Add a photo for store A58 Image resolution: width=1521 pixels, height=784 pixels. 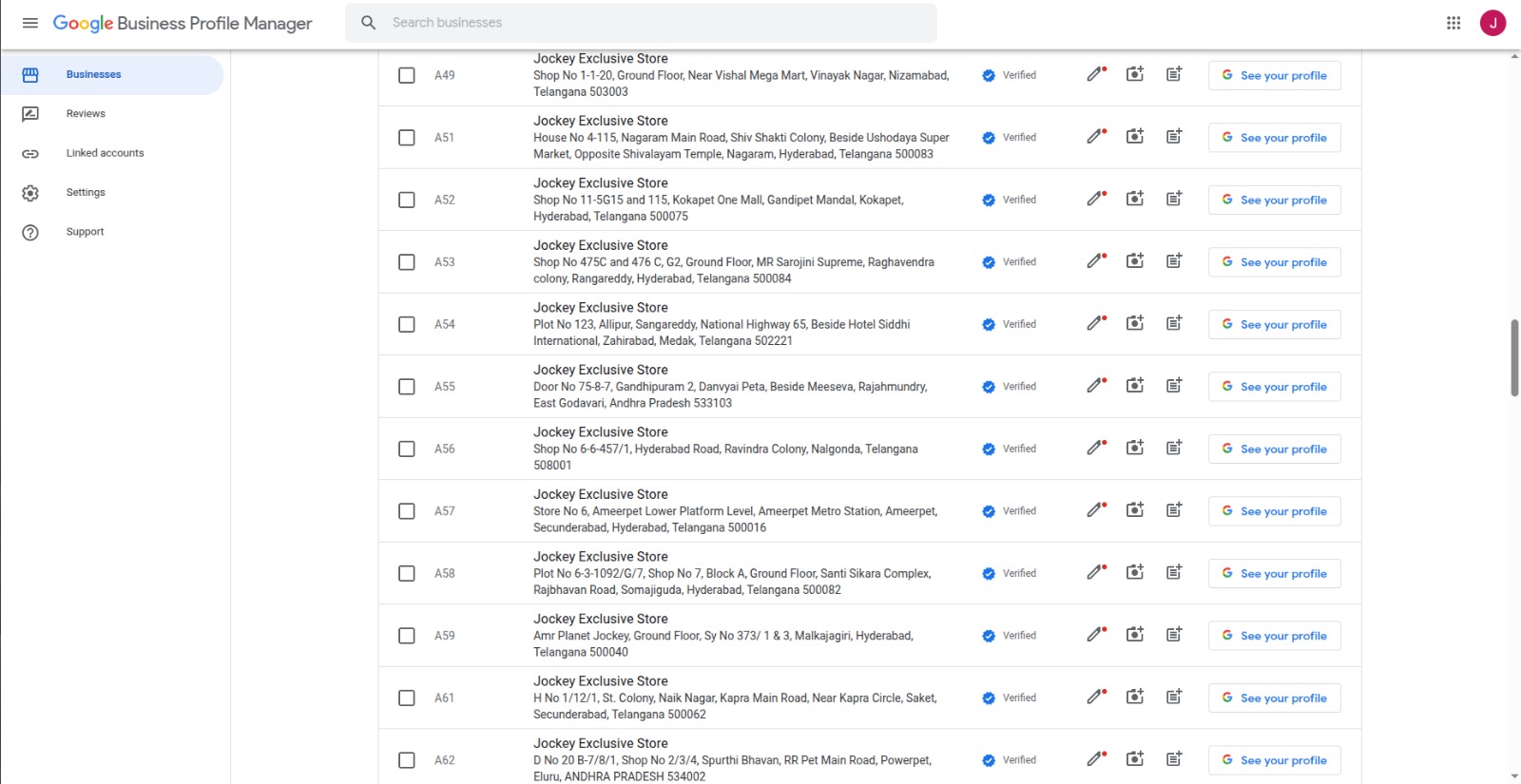1135,572
